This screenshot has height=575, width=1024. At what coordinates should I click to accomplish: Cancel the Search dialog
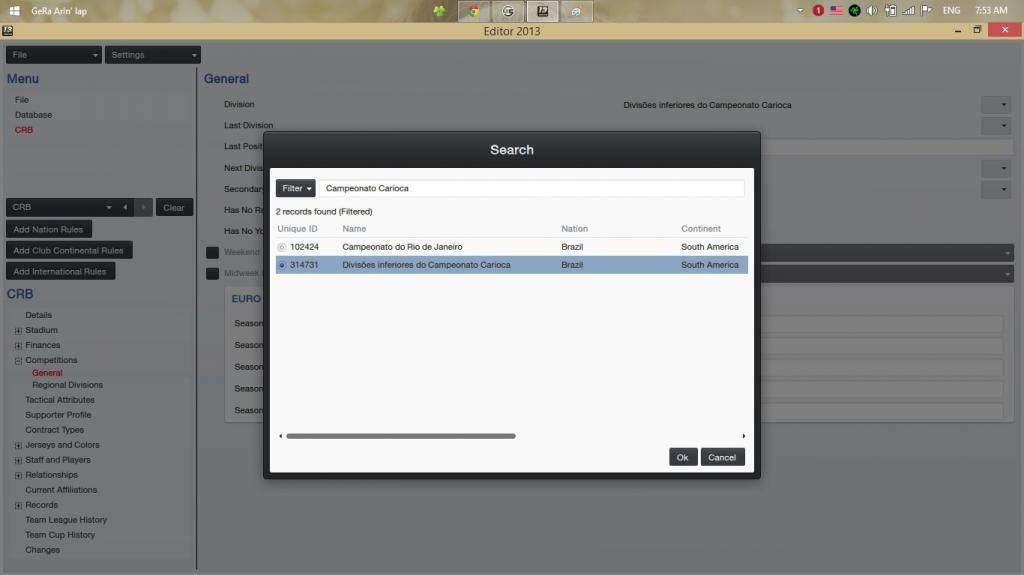coord(722,457)
